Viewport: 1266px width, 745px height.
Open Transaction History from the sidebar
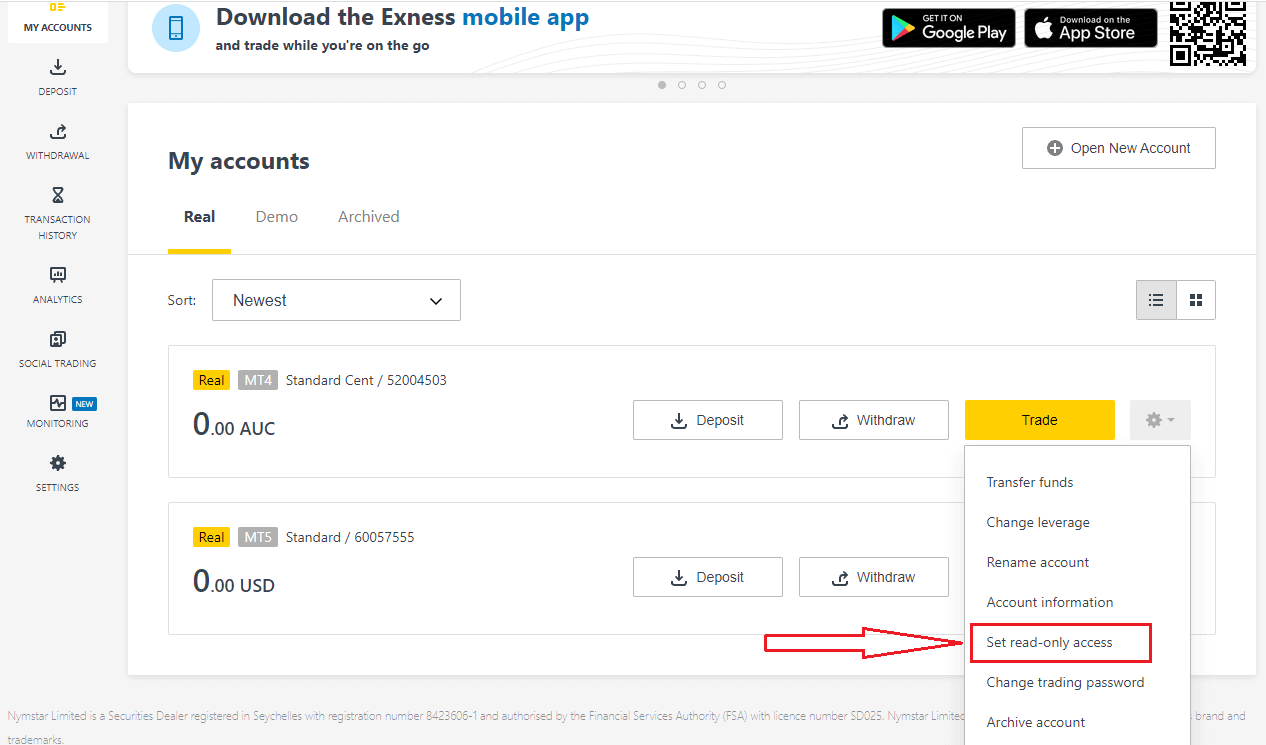[x=57, y=212]
